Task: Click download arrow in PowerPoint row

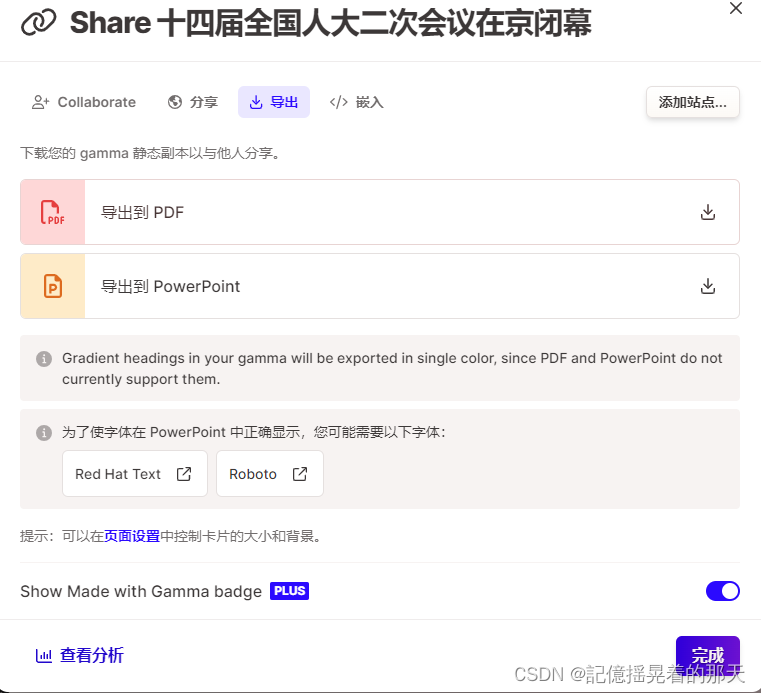Action: (708, 286)
